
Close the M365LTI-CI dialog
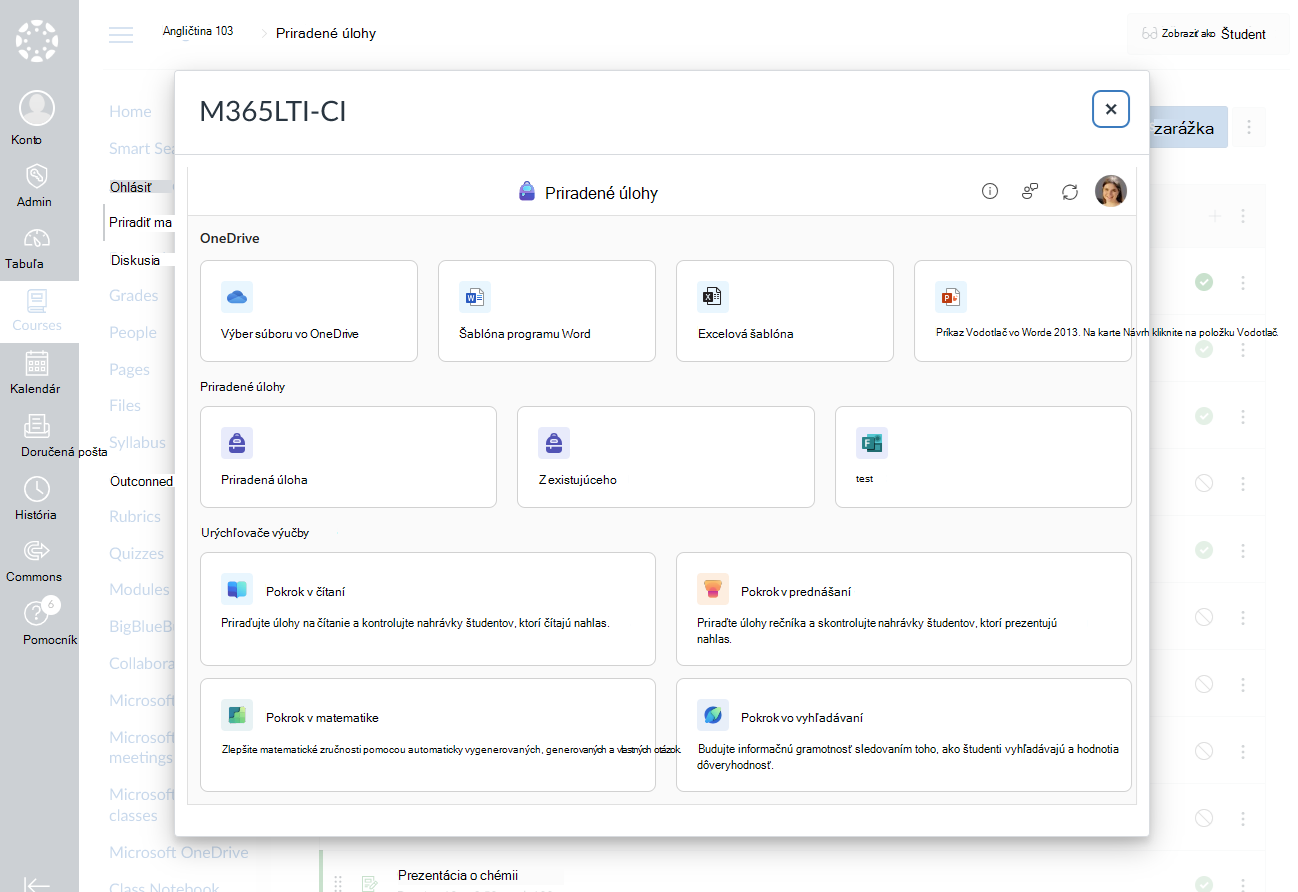click(x=1111, y=109)
